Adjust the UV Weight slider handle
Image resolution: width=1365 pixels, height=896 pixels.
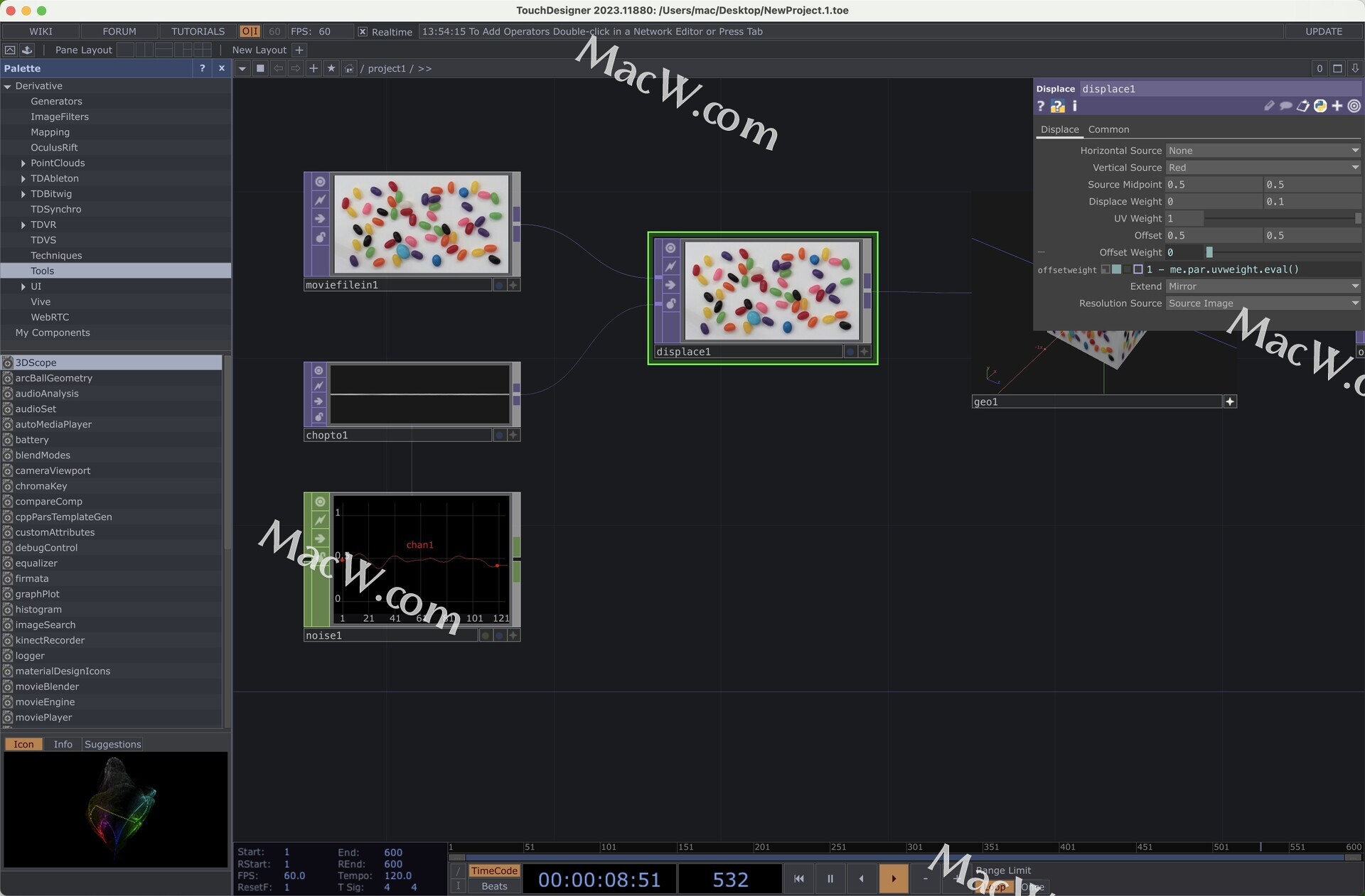(x=1358, y=218)
